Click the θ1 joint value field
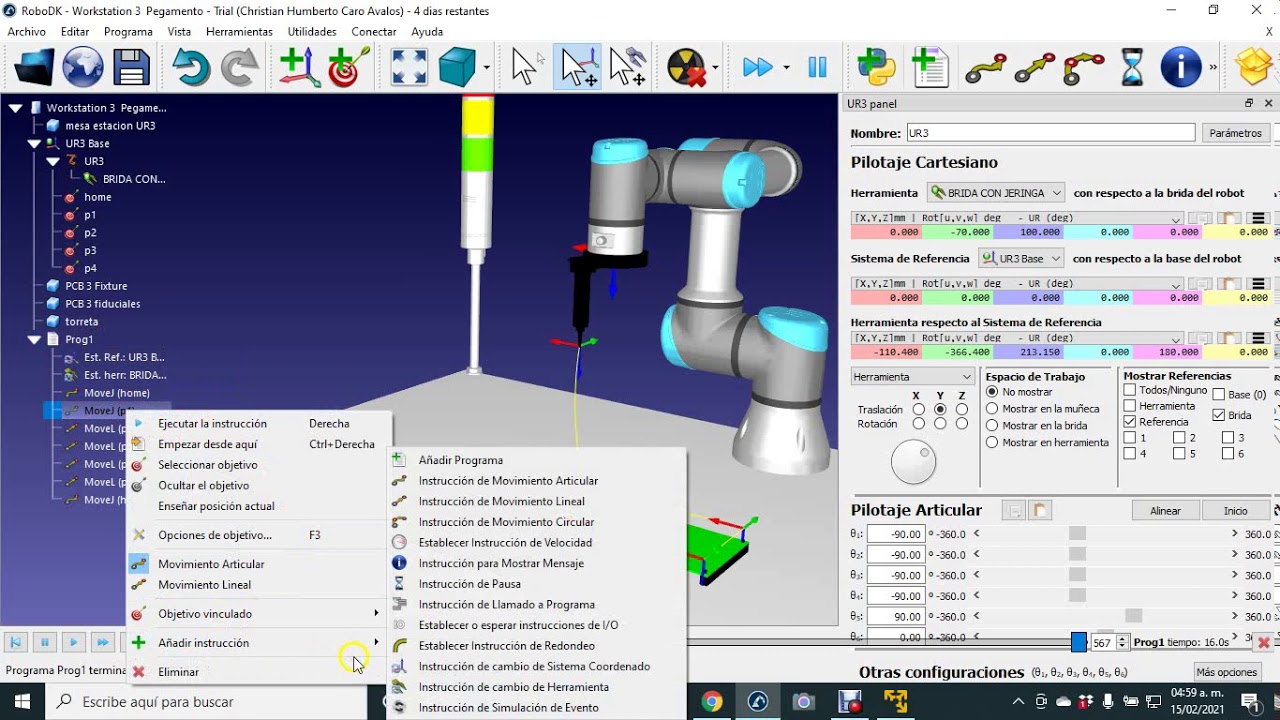Viewport: 1280px width, 720px height. tap(894, 534)
